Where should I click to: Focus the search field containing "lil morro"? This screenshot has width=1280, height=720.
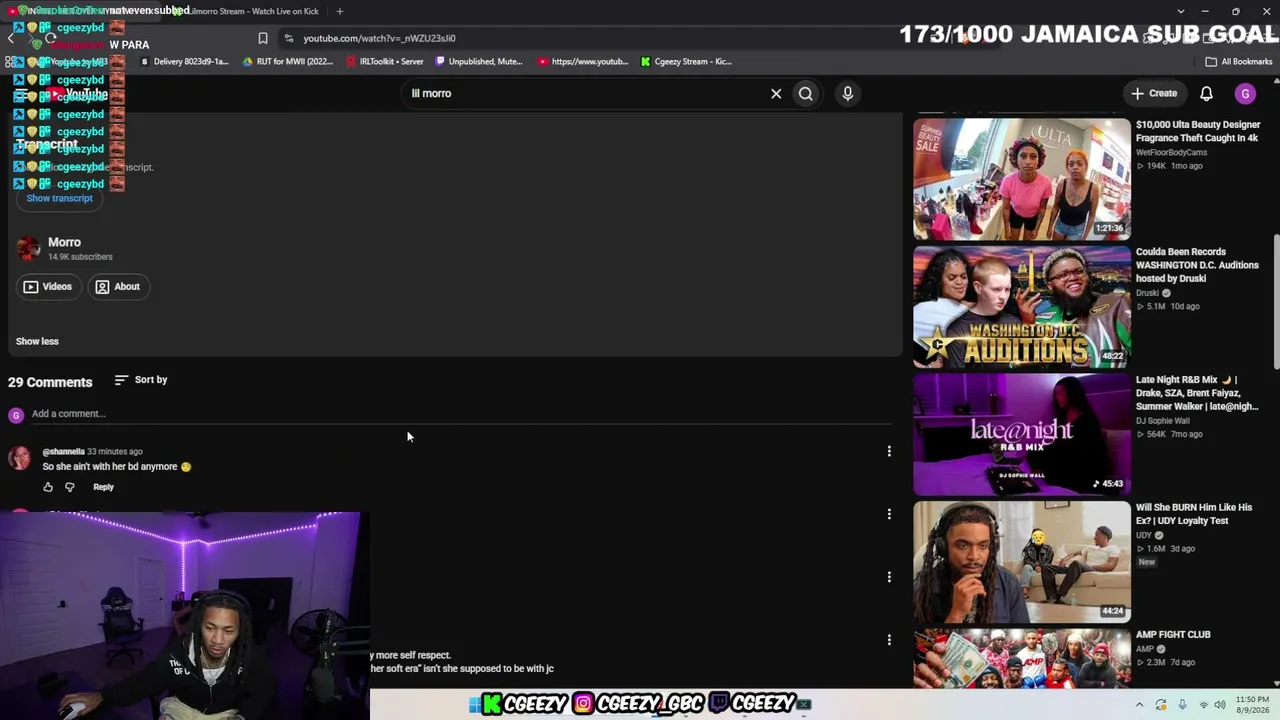point(585,93)
